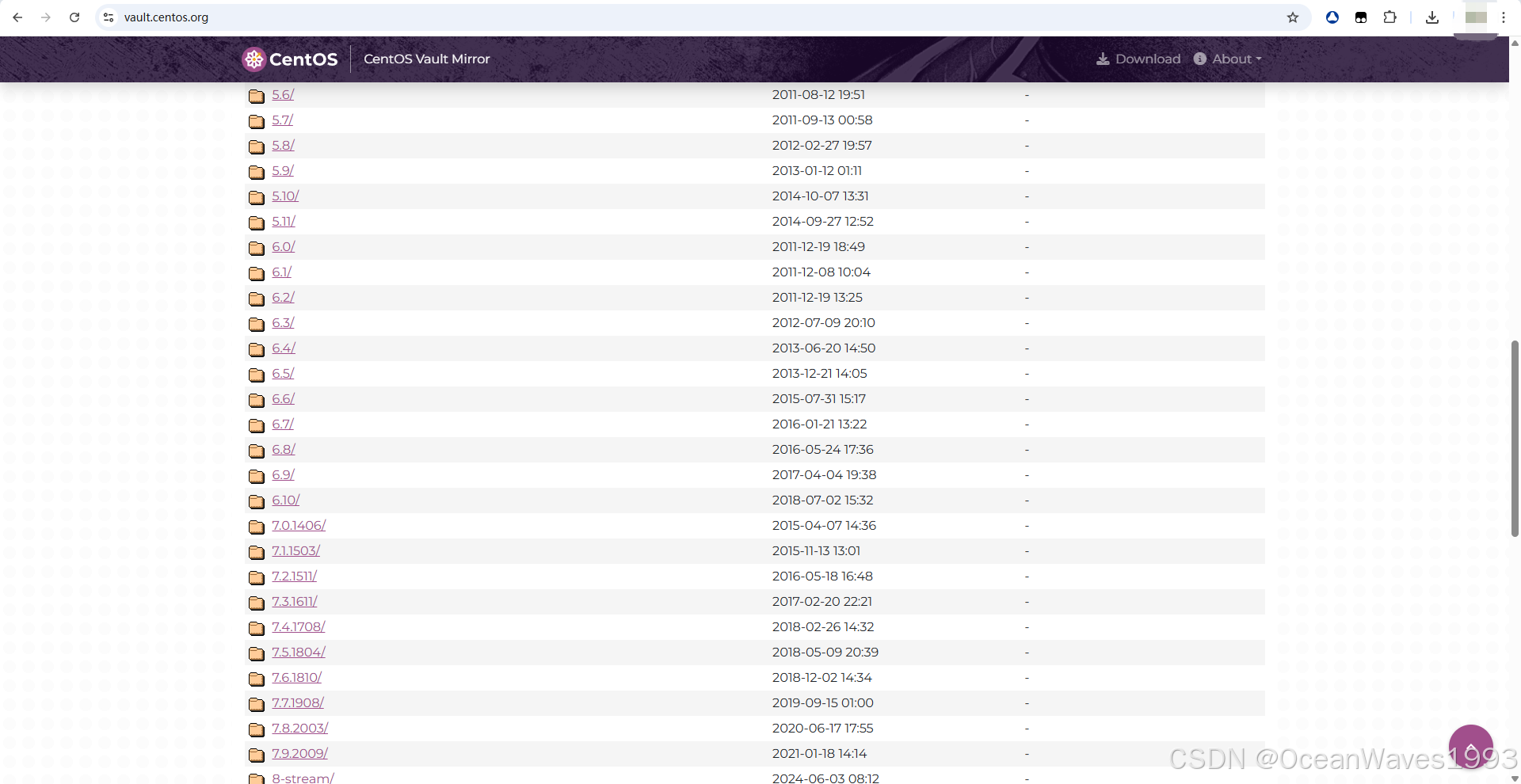Click the folder icon for 6.5/
The height and width of the screenshot is (784, 1521).
257,375
